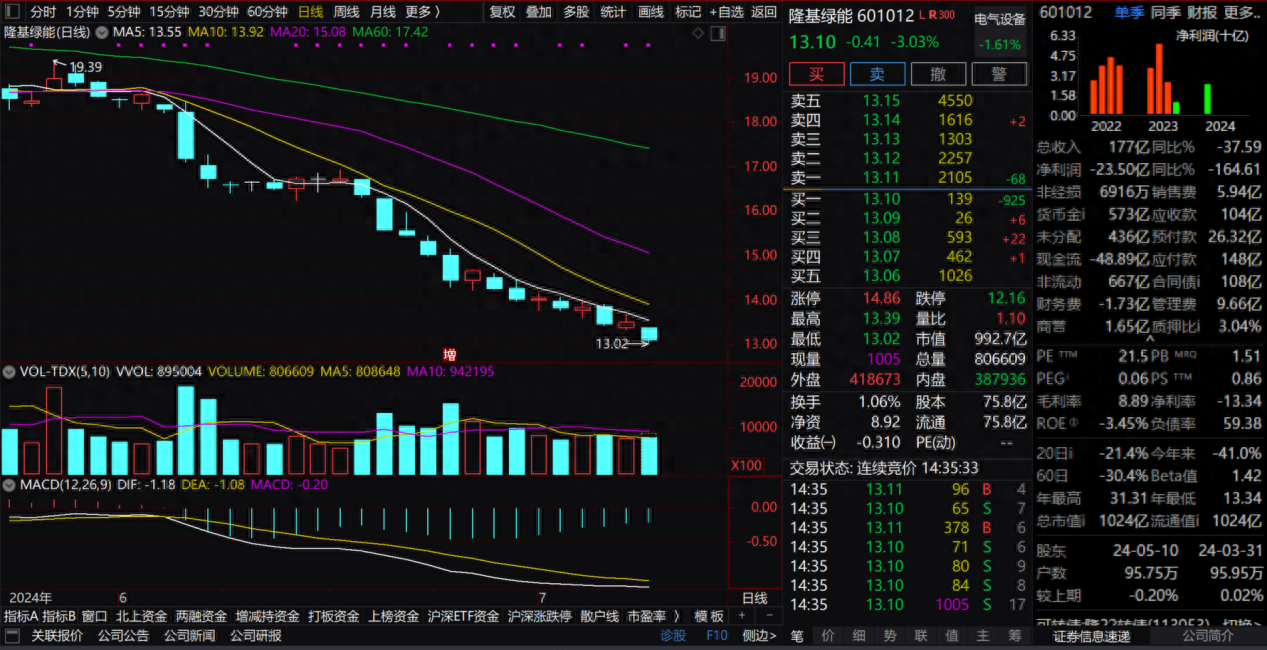1267x650 pixels.
Task: Open the 北上资金 indicator tab
Action: [x=141, y=616]
